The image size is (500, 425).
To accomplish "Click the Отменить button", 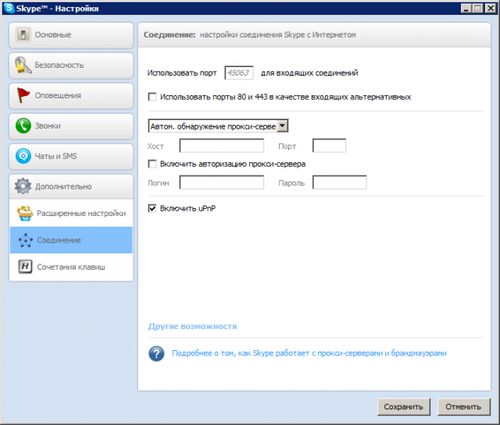I will pyautogui.click(x=463, y=407).
